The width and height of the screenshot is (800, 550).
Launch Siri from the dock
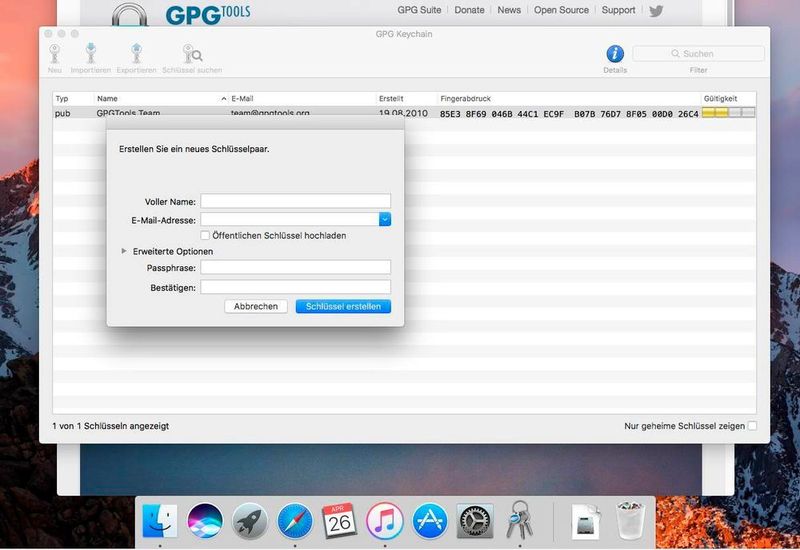[x=205, y=521]
